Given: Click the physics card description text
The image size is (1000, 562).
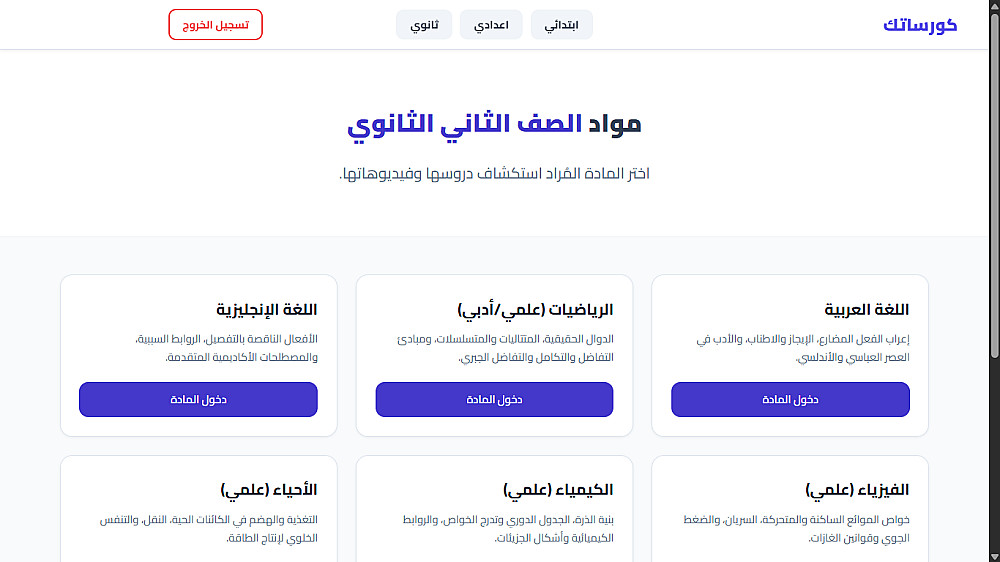Looking at the screenshot, I should (796, 529).
